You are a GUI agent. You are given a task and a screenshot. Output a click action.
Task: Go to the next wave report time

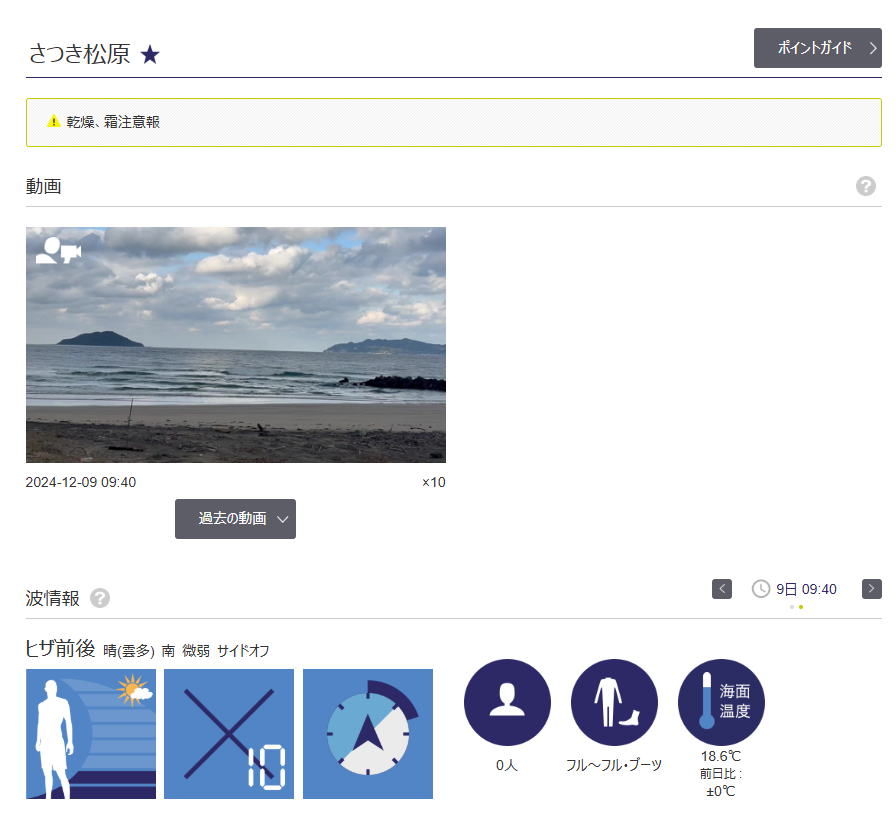[871, 589]
